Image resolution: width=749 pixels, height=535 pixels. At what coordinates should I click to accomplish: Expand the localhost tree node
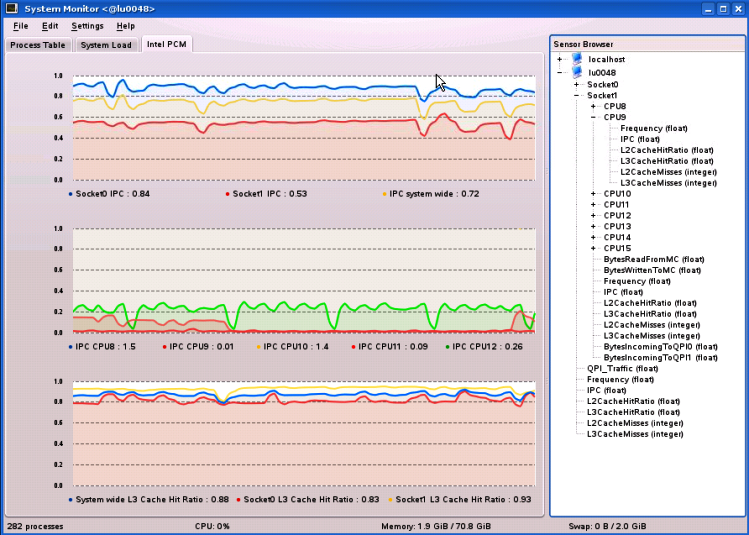560,61
